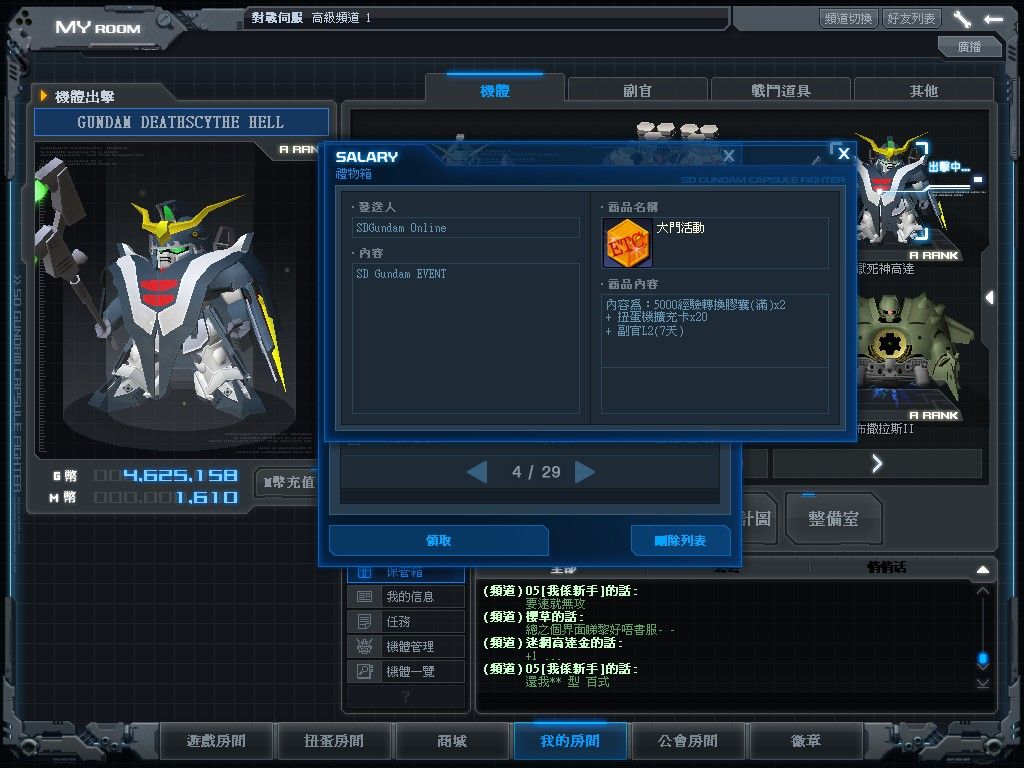The width and height of the screenshot is (1024, 768).
Task: Open 我的信息 menu entry
Action: click(406, 596)
